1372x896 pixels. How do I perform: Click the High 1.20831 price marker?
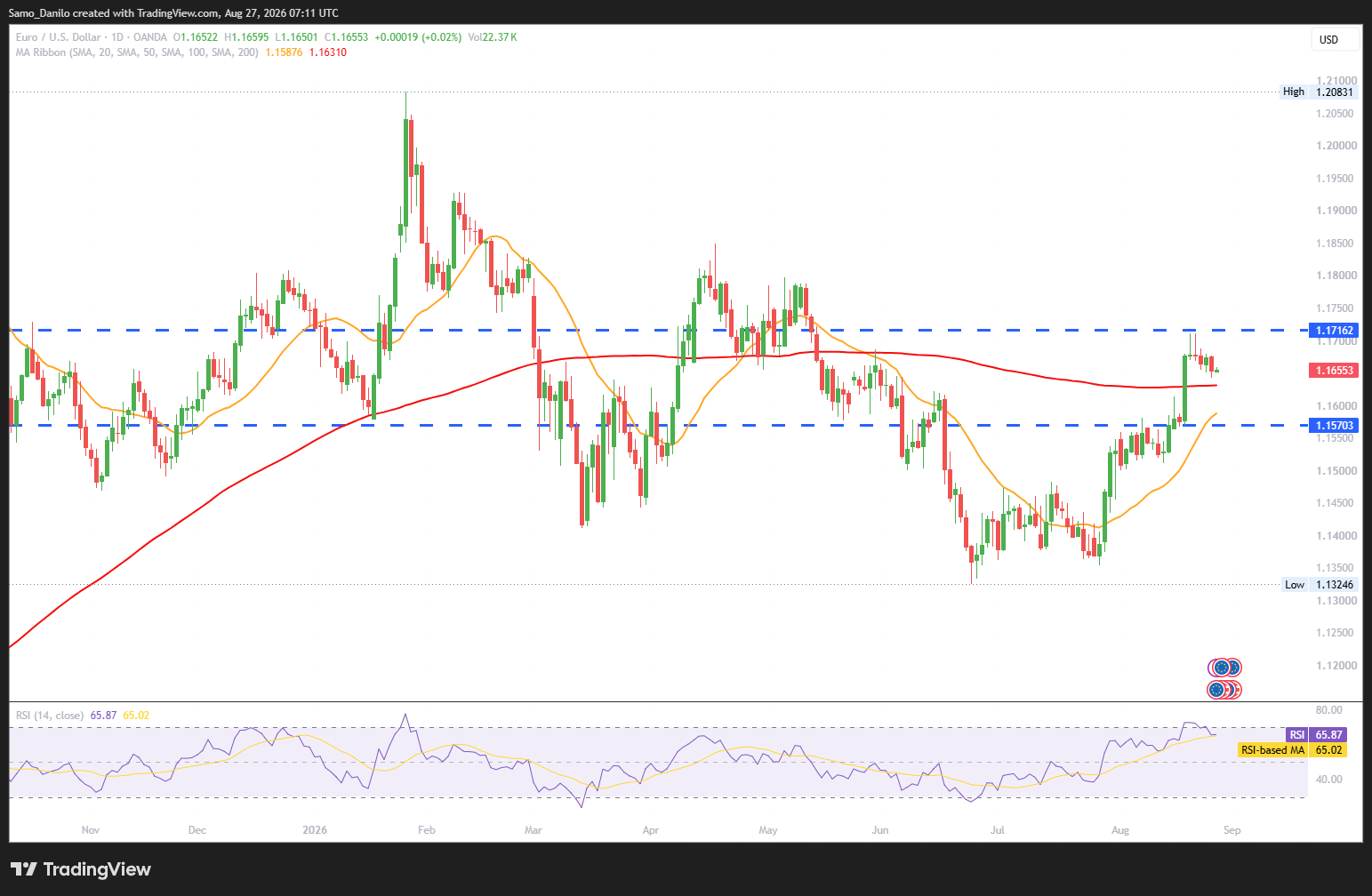(1320, 92)
